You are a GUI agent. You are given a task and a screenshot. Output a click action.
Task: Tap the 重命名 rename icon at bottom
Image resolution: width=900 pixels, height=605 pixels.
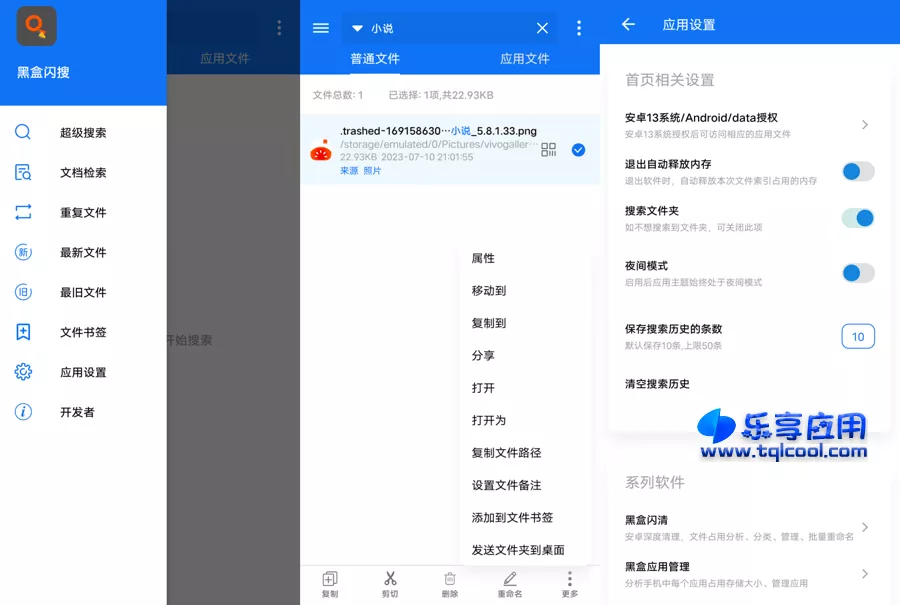[510, 580]
